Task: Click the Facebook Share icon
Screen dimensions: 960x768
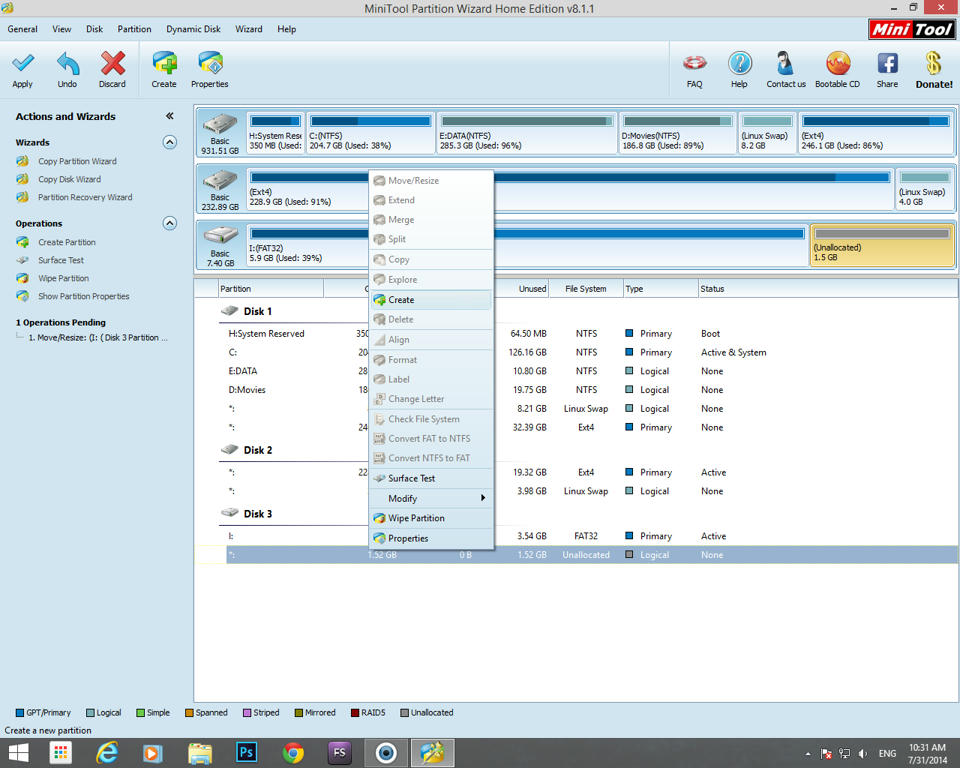Action: tap(887, 66)
